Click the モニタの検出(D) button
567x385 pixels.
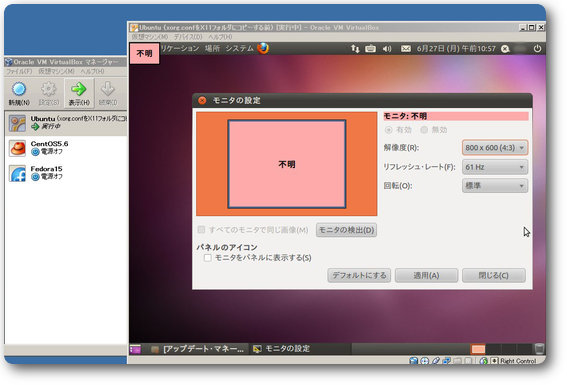[x=346, y=230]
